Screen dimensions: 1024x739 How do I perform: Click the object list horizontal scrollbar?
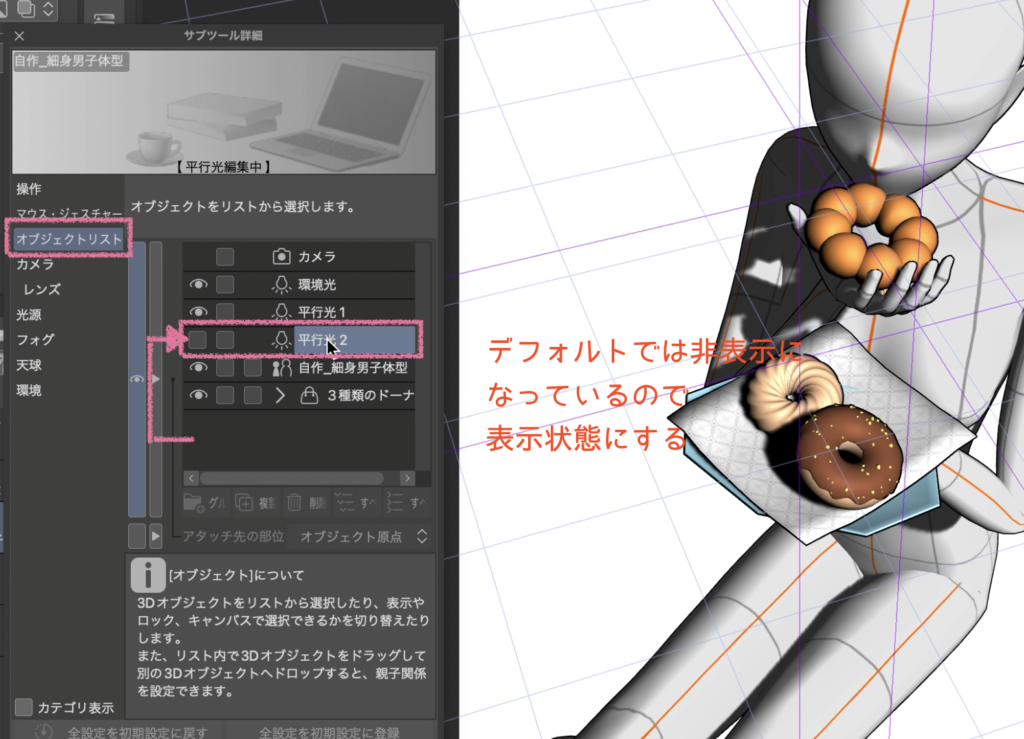coord(290,479)
